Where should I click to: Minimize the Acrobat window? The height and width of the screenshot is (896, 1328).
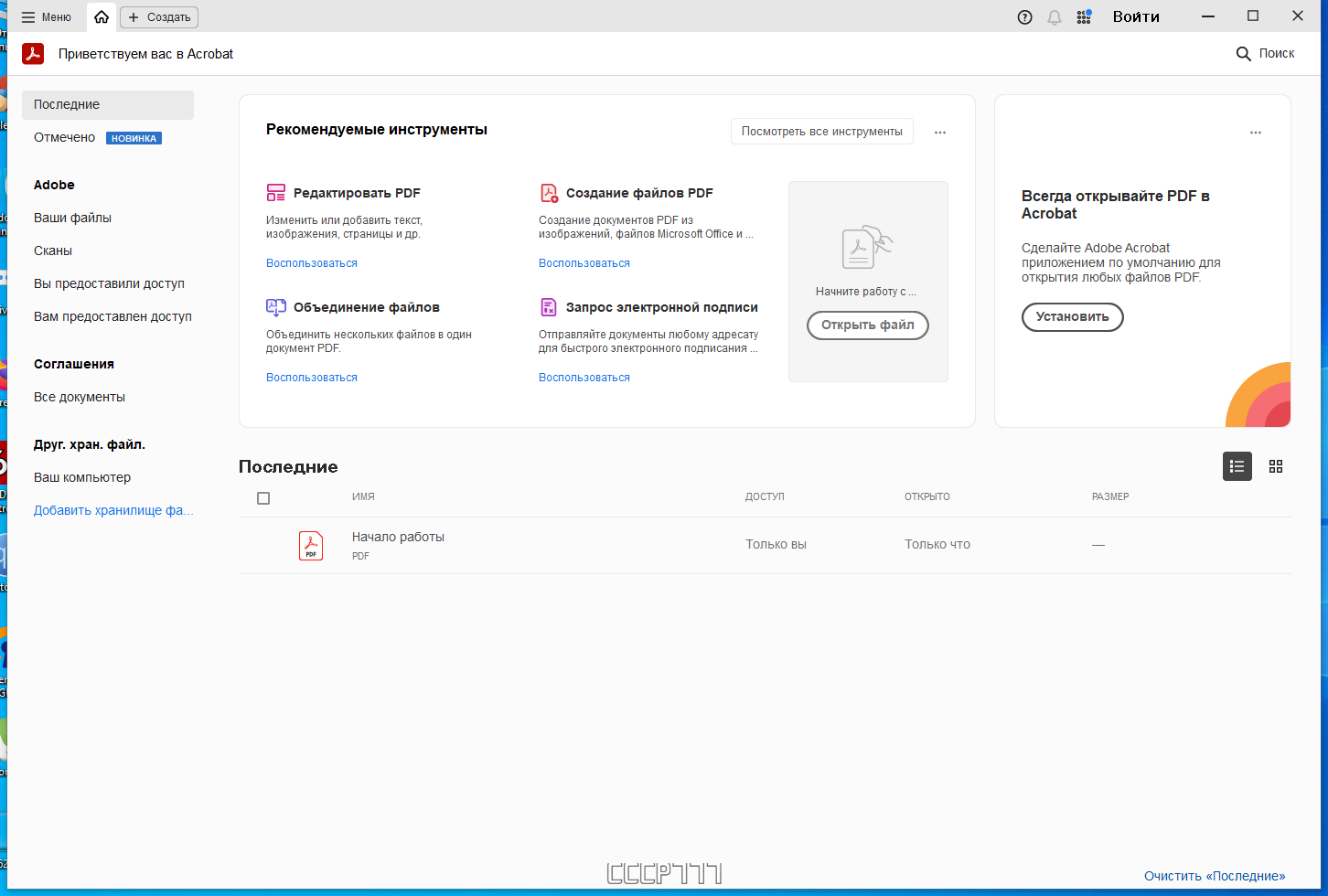pyautogui.click(x=1208, y=16)
